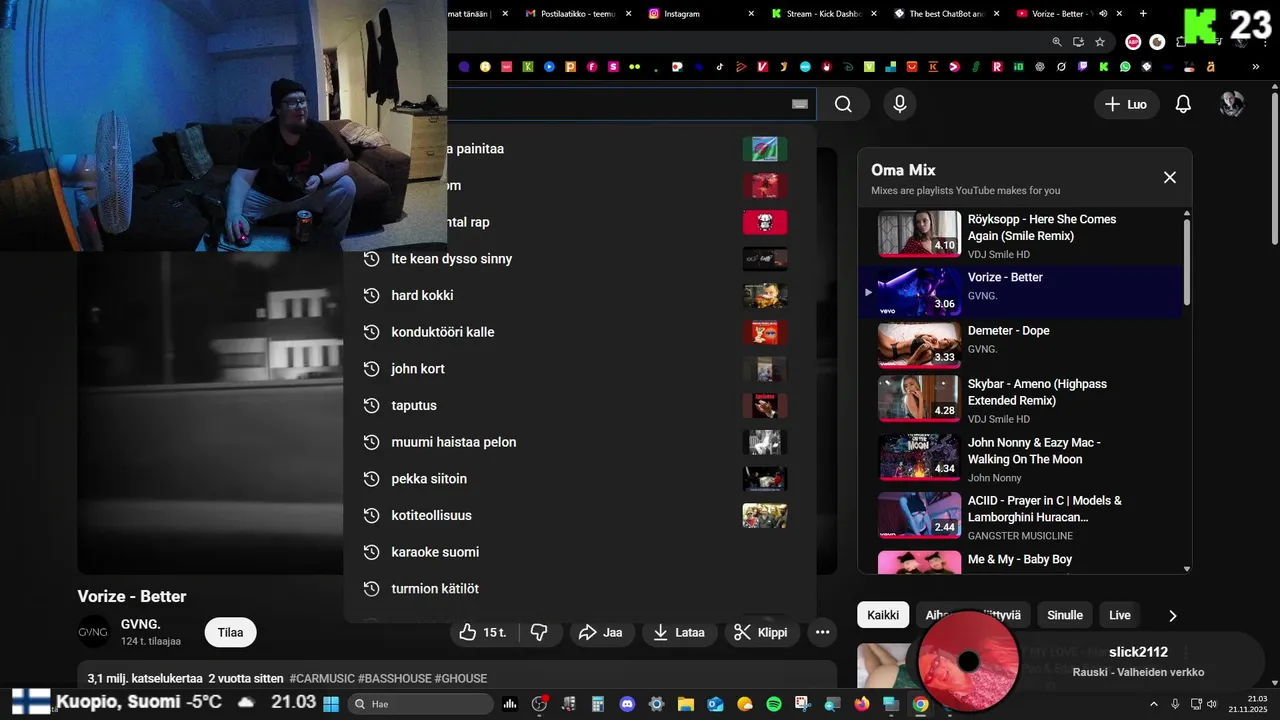1280x720 pixels.
Task: Close the Oma Mix playlist panel
Action: pos(1169,177)
